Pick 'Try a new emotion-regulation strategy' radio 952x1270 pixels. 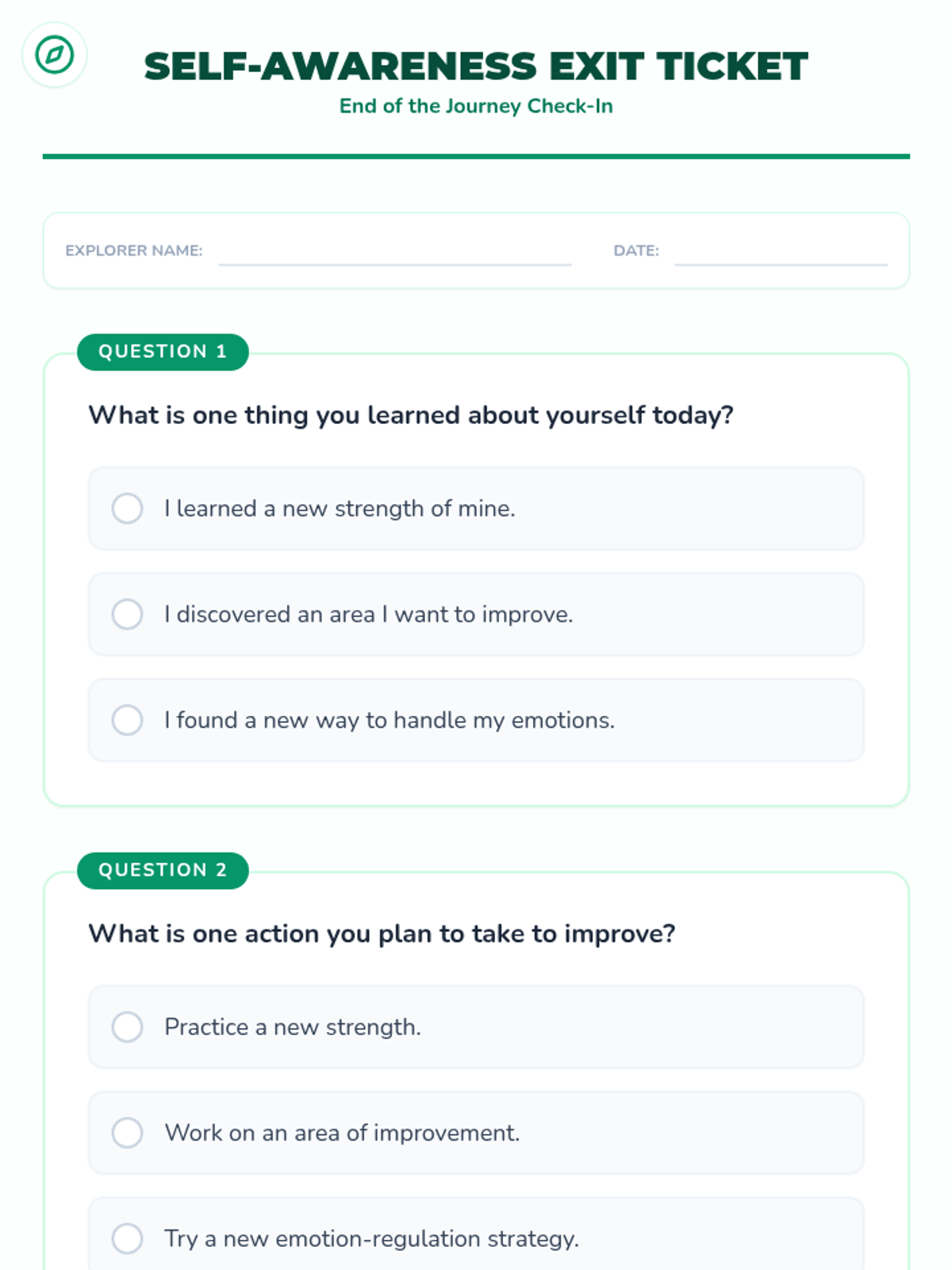[127, 1238]
